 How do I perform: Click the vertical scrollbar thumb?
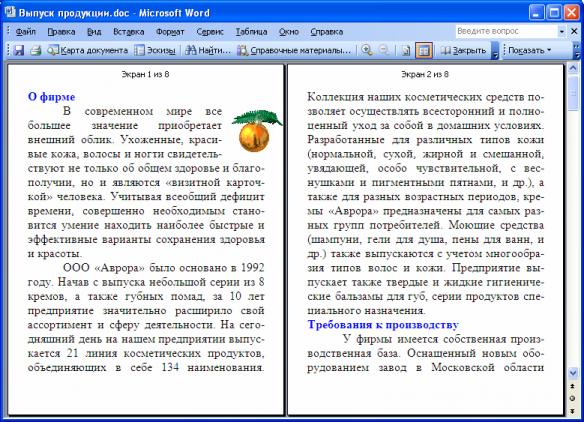573,93
